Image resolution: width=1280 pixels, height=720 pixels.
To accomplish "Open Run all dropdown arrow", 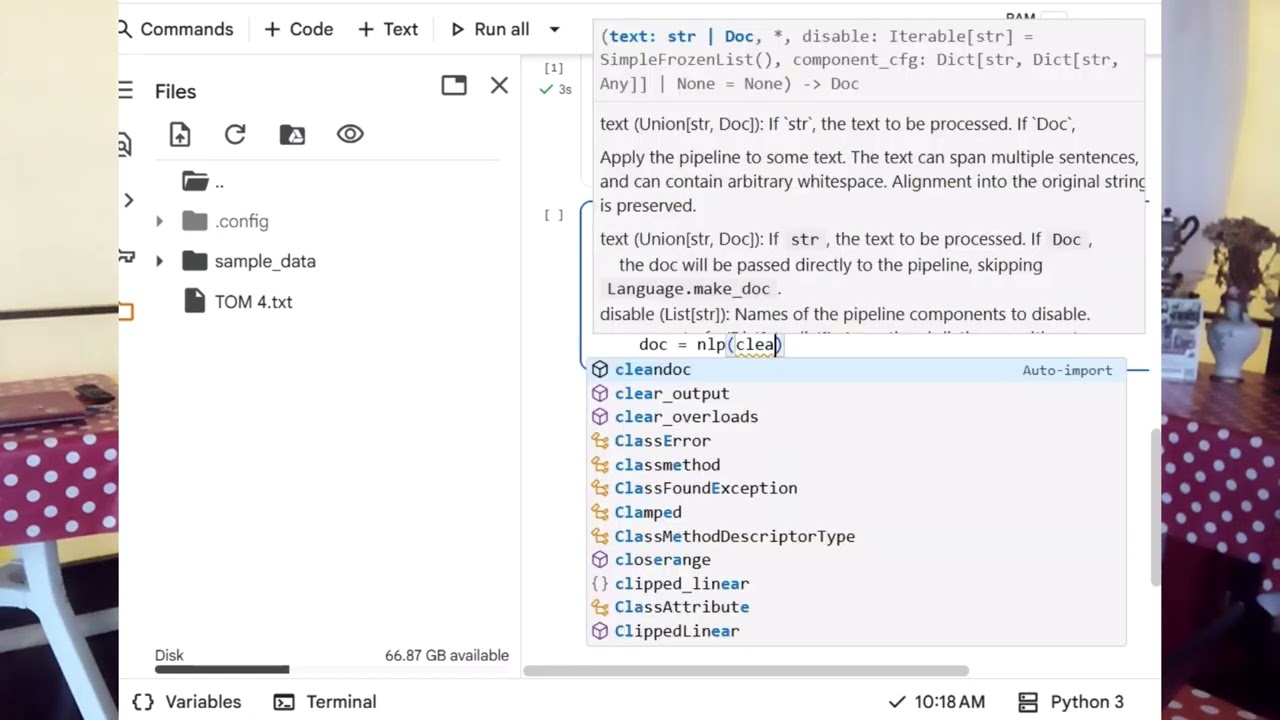I will [555, 30].
